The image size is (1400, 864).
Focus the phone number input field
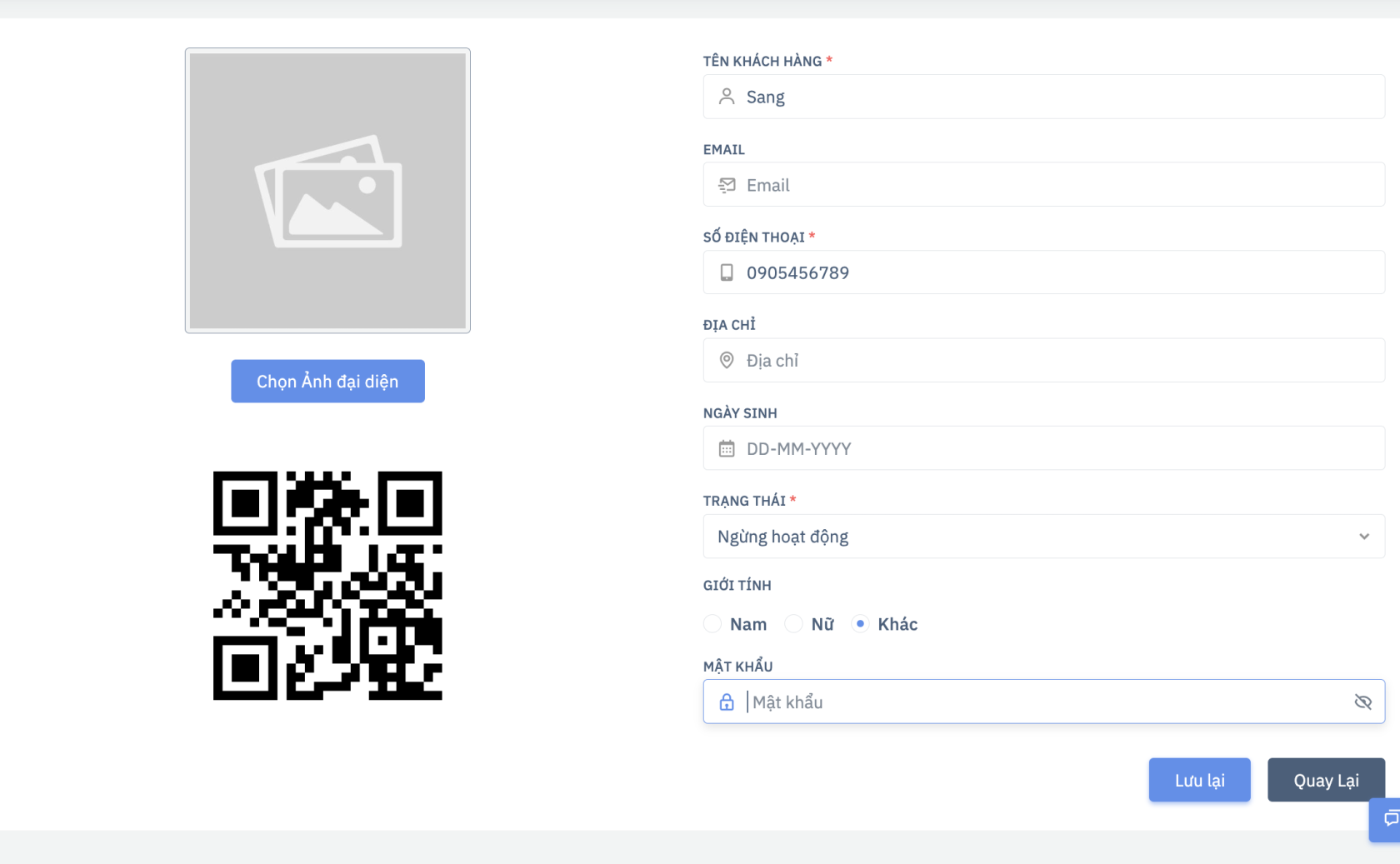pyautogui.click(x=1044, y=272)
